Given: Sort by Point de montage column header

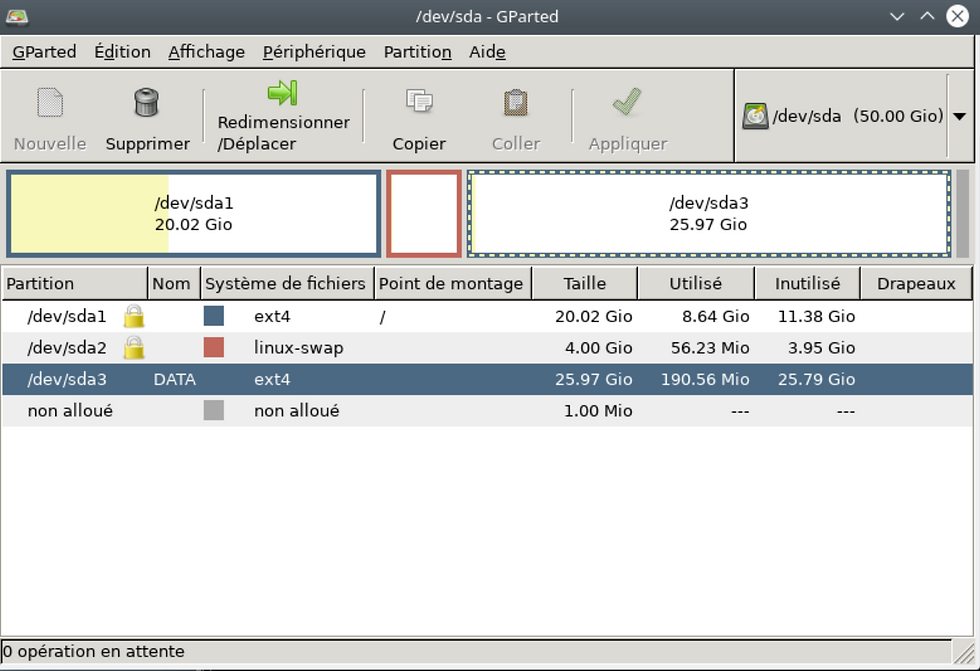Looking at the screenshot, I should (452, 284).
